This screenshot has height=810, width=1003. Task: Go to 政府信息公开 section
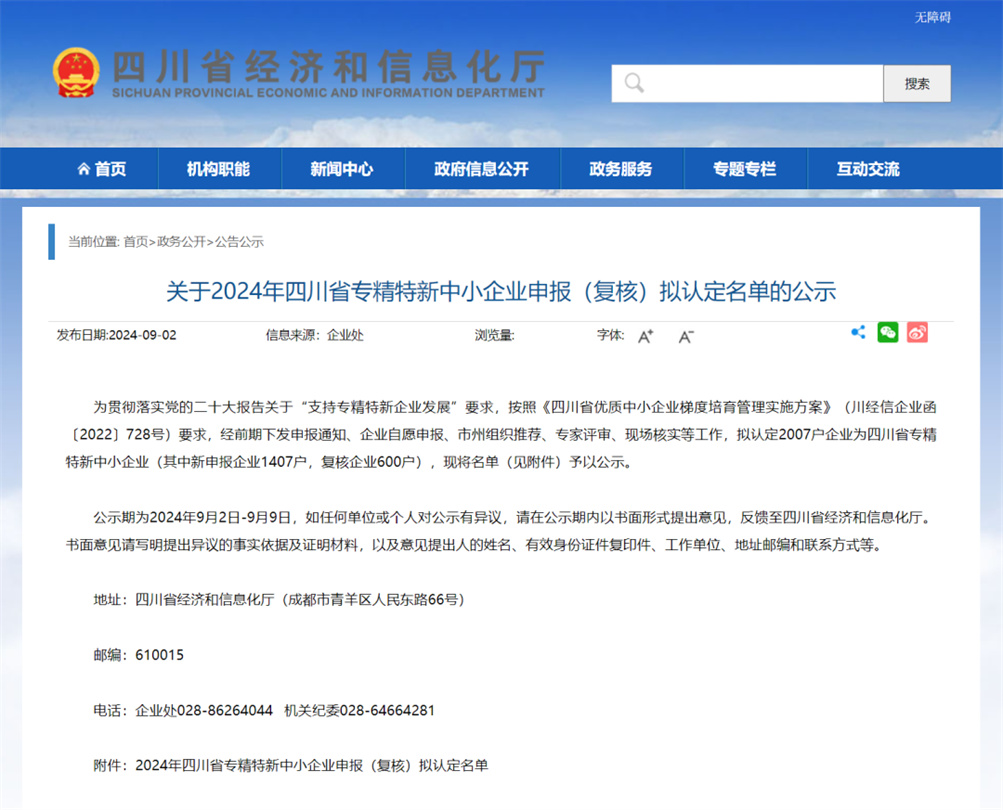[x=481, y=169]
